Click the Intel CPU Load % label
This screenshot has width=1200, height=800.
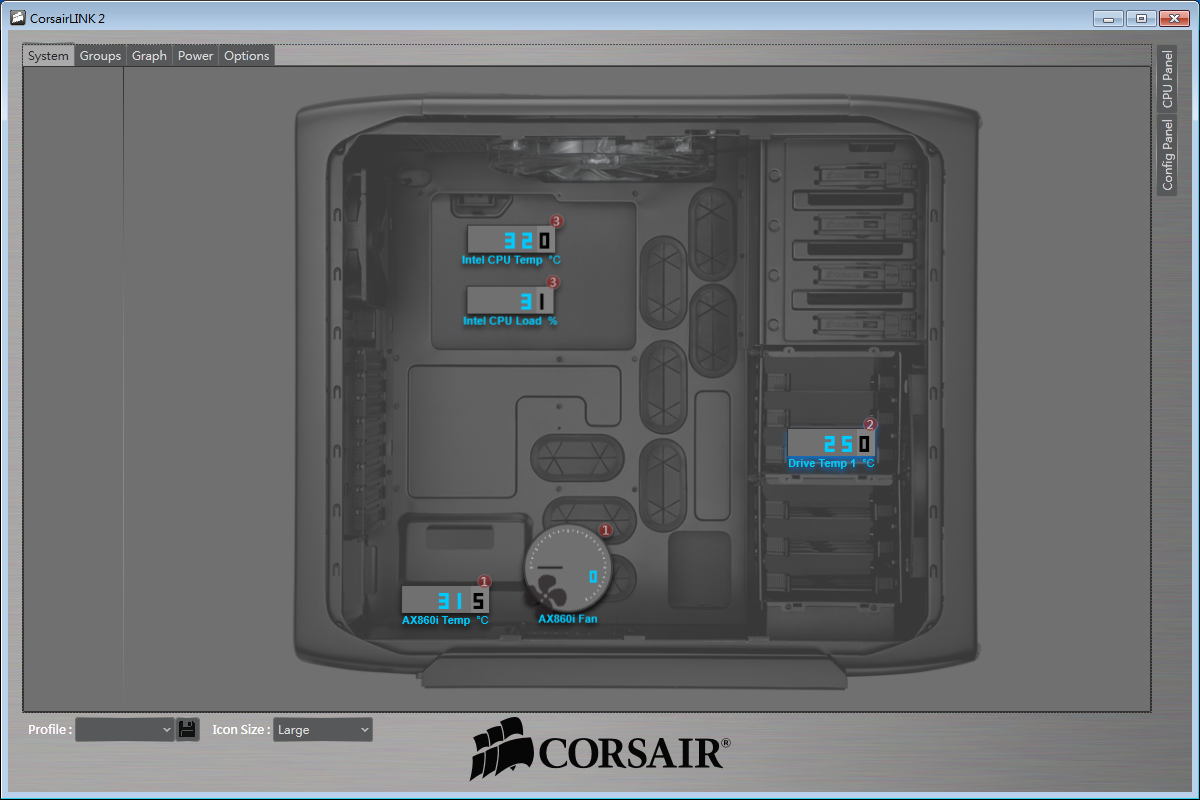[x=510, y=321]
